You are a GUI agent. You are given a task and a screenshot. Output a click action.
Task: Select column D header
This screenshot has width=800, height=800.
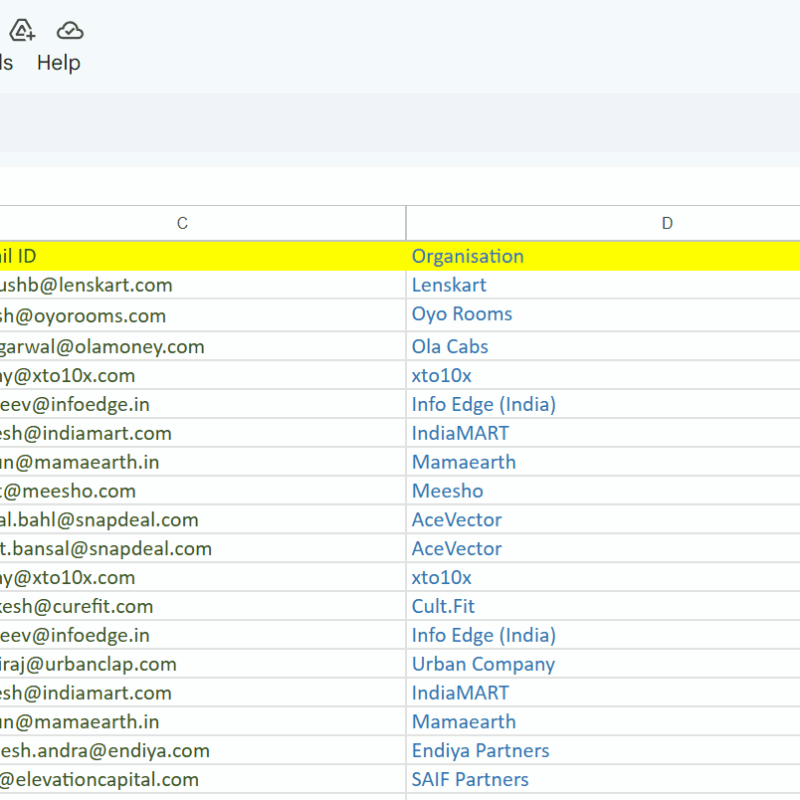click(603, 223)
